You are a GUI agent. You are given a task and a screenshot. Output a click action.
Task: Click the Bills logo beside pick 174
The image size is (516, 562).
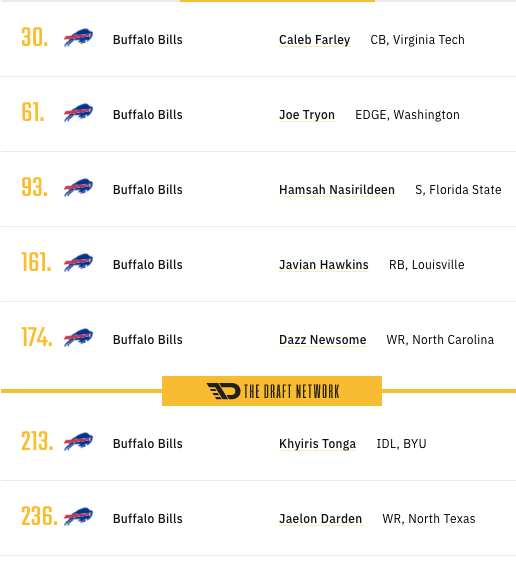pos(78,338)
